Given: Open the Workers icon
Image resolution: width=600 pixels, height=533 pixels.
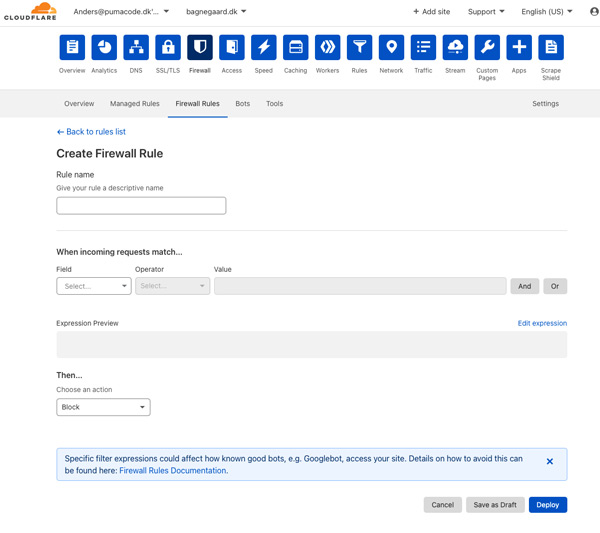Looking at the screenshot, I should point(328,47).
